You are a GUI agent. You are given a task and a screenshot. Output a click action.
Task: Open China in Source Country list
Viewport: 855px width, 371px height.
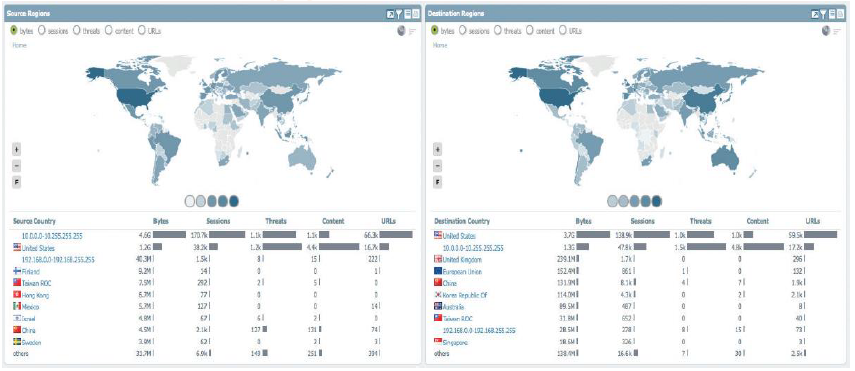tap(29, 330)
